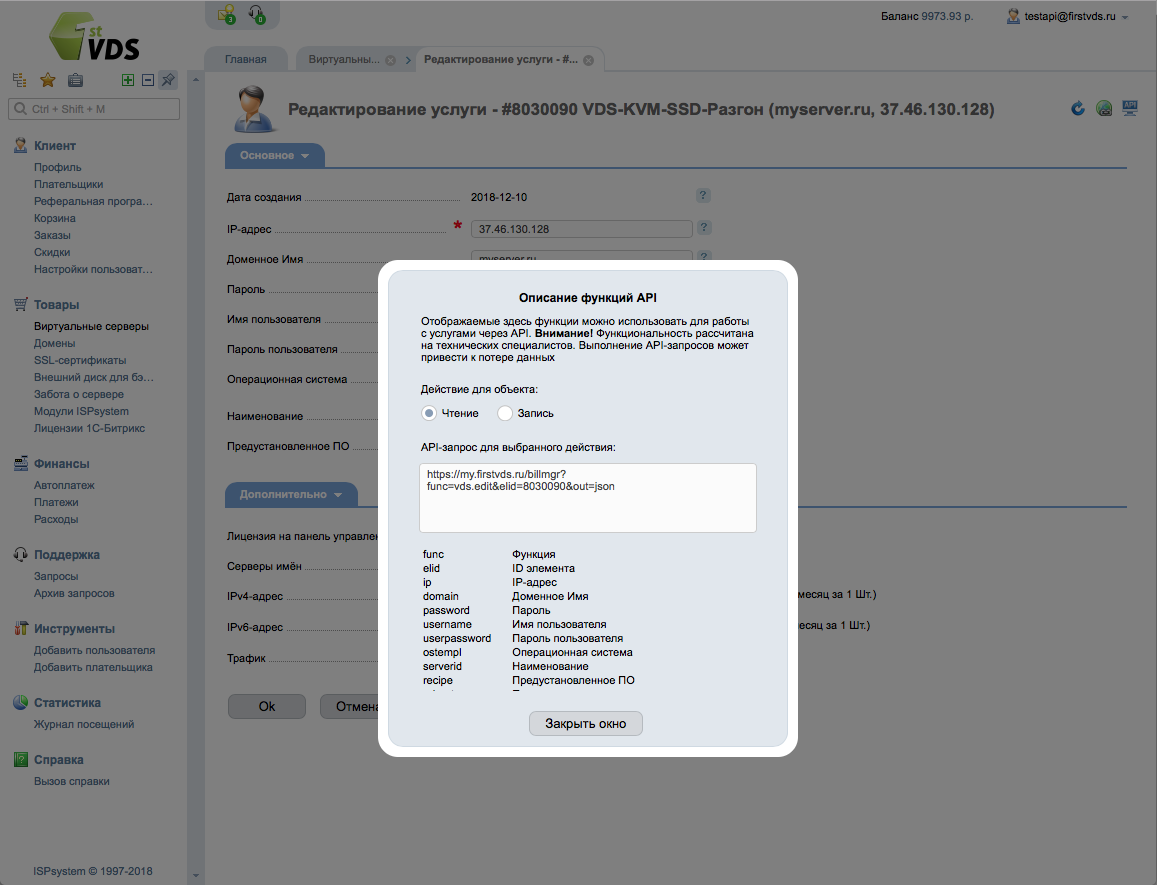Open favorites via the star icon
Viewport: 1157px width, 885px height.
point(46,78)
